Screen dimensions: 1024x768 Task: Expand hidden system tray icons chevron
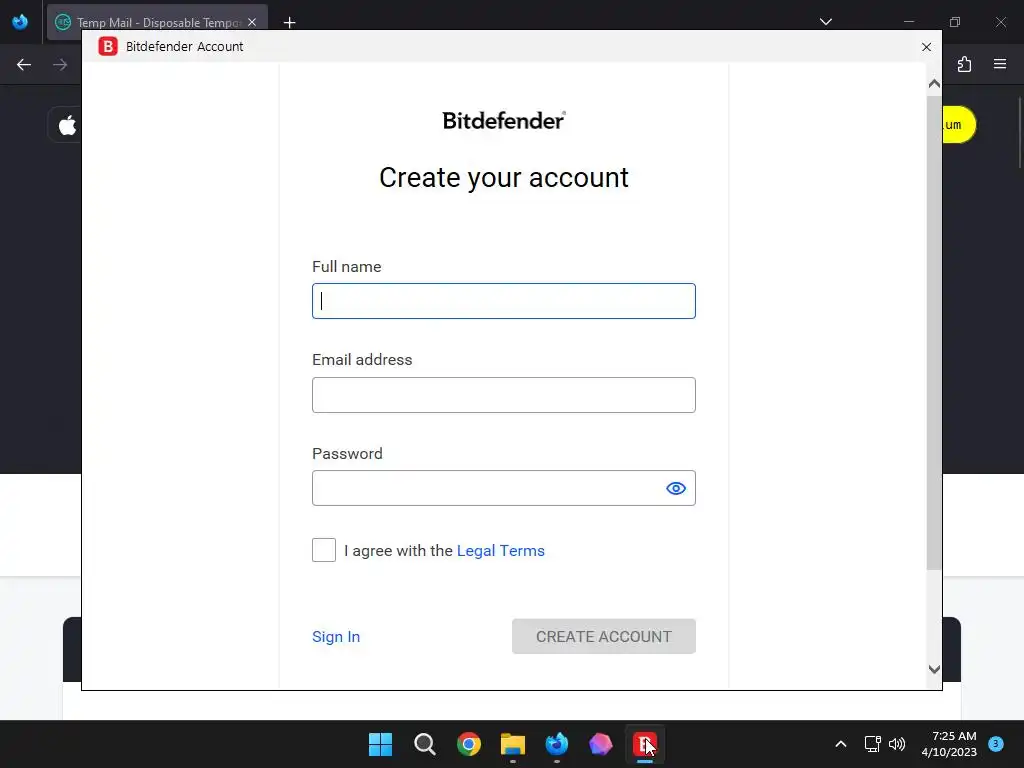pyautogui.click(x=840, y=744)
